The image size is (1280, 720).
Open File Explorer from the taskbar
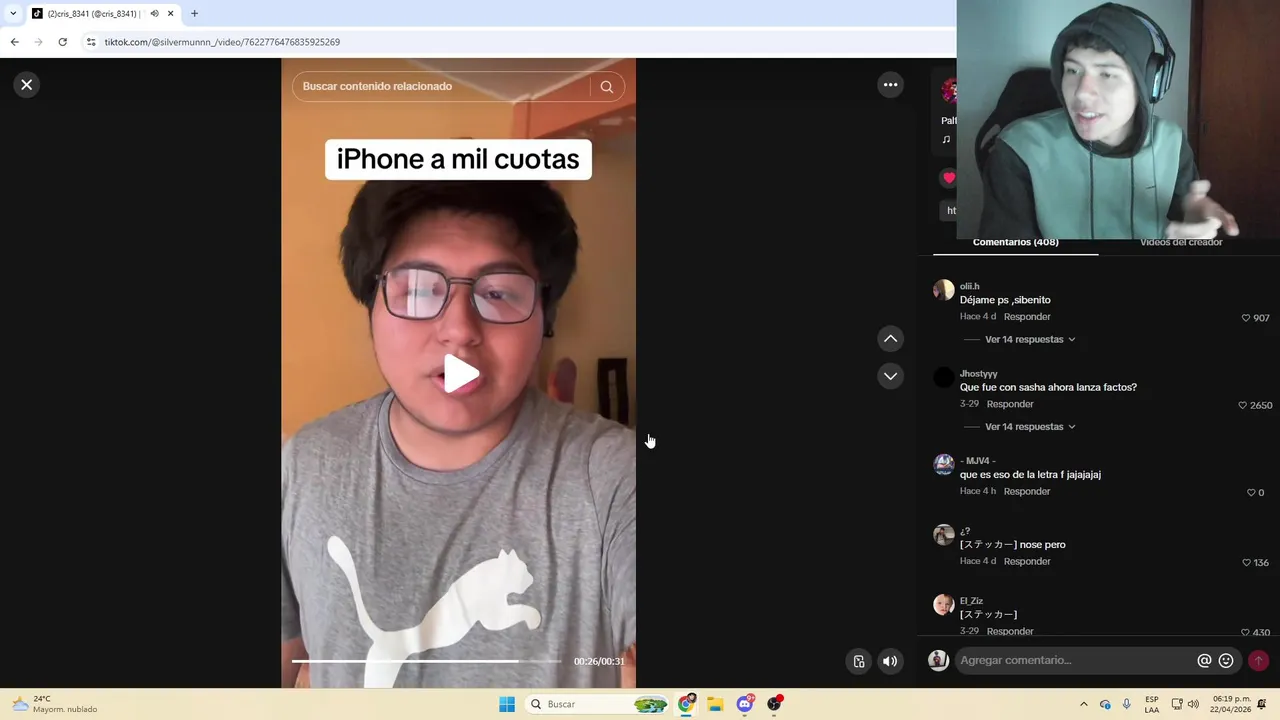coord(715,704)
